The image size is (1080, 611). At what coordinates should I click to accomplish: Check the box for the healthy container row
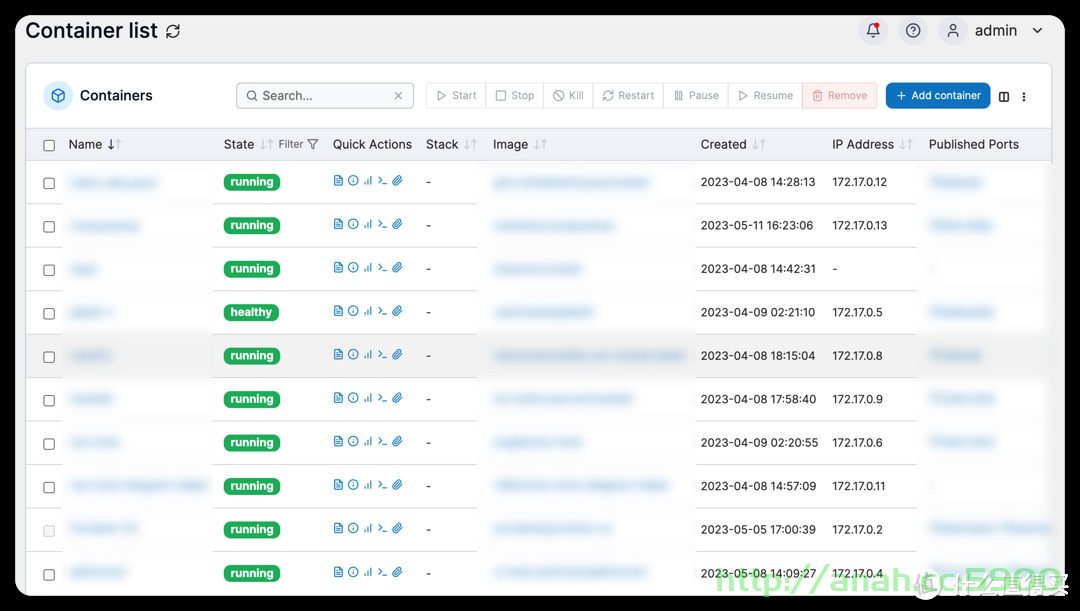pyautogui.click(x=49, y=313)
